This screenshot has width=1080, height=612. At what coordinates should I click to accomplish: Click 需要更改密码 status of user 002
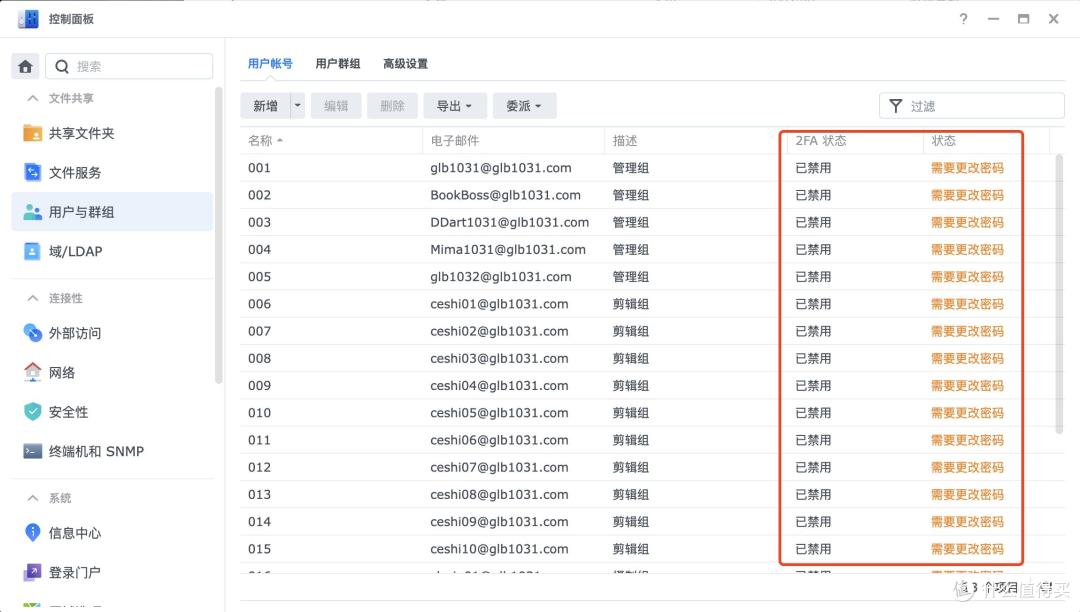pos(967,195)
